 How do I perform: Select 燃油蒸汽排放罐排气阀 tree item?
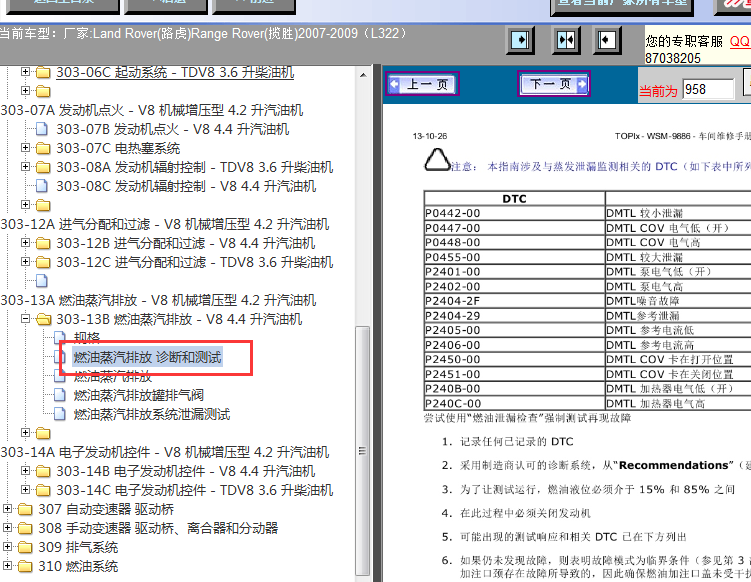click(x=138, y=395)
